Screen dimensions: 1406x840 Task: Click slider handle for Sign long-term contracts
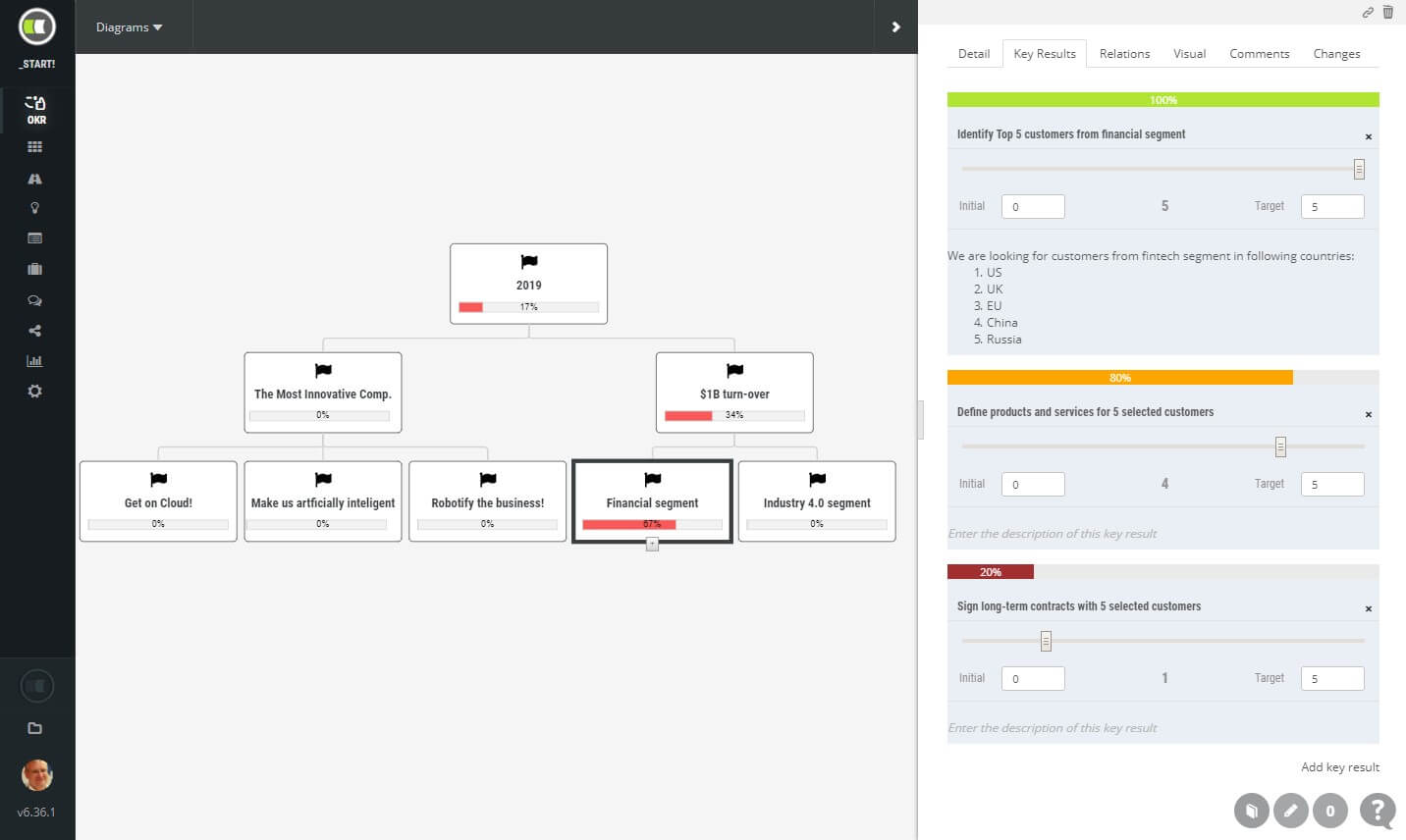coord(1046,642)
